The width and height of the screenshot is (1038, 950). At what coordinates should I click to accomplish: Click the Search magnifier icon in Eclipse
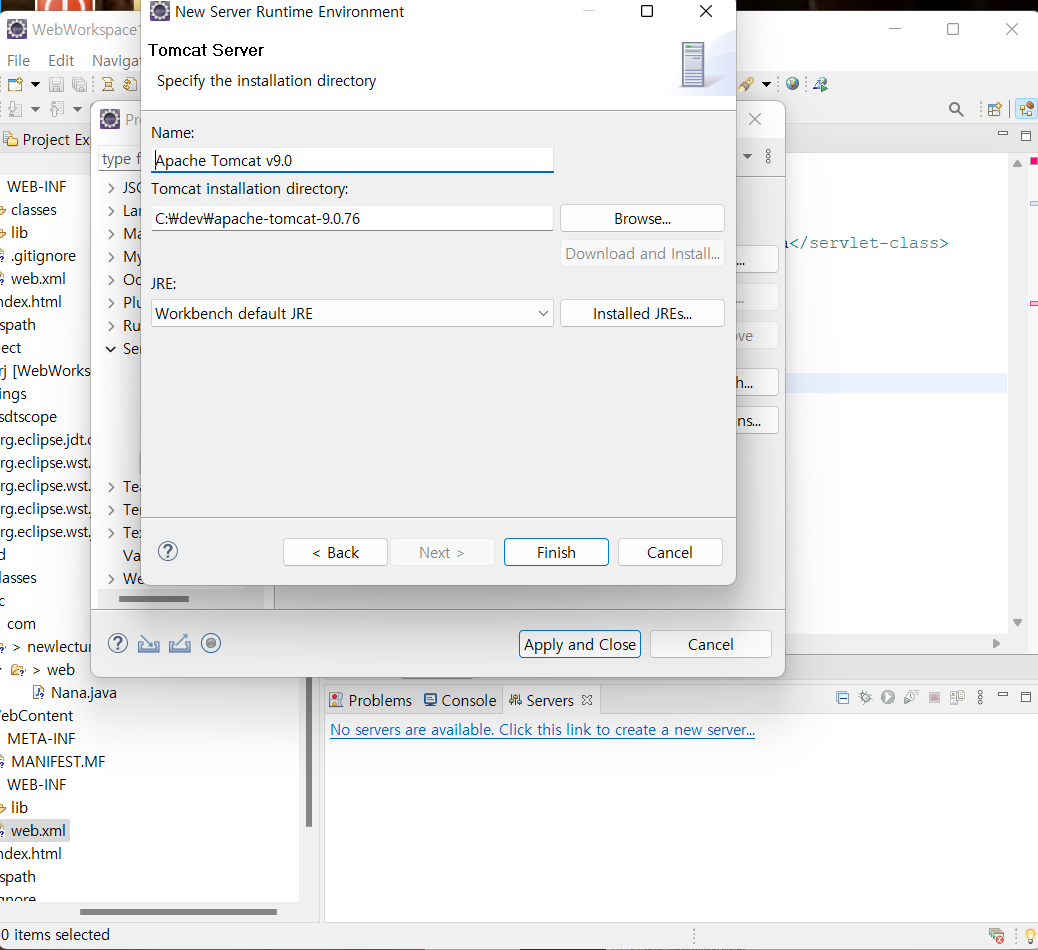956,109
